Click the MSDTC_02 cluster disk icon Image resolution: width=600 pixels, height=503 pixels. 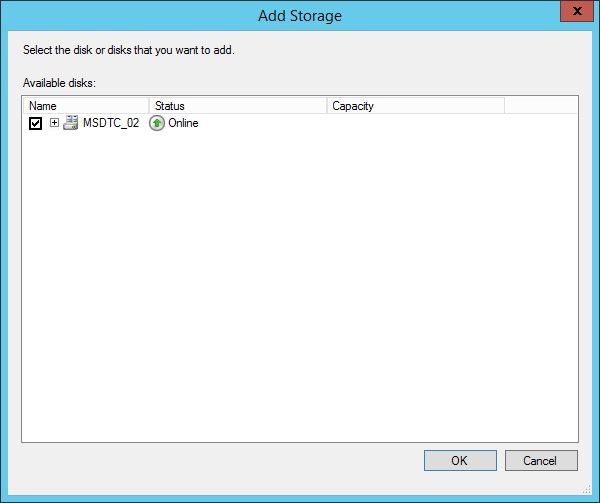(71, 123)
